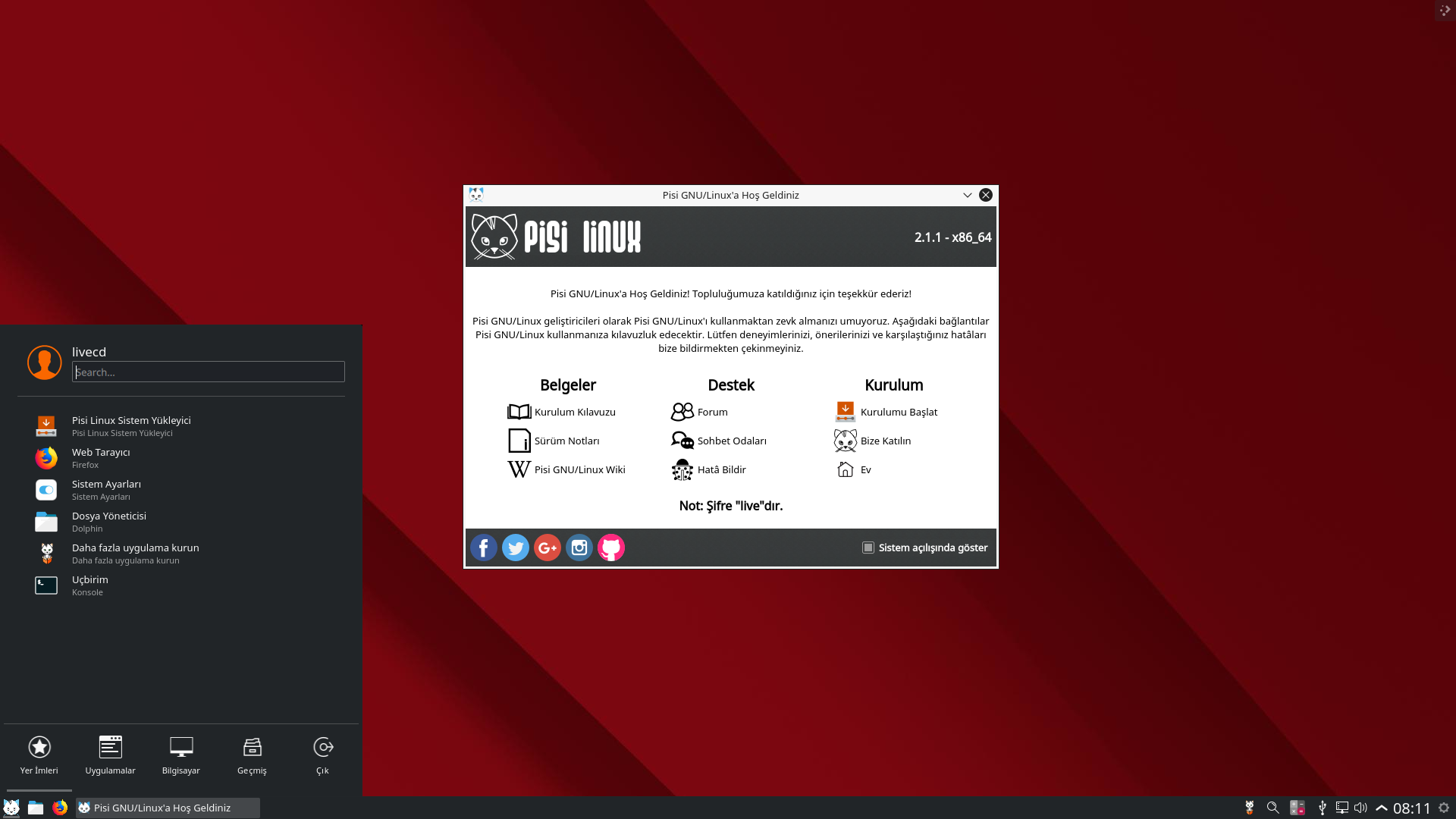Click the Sürüm Notları document icon
Image resolution: width=1456 pixels, height=819 pixels.
519,441
